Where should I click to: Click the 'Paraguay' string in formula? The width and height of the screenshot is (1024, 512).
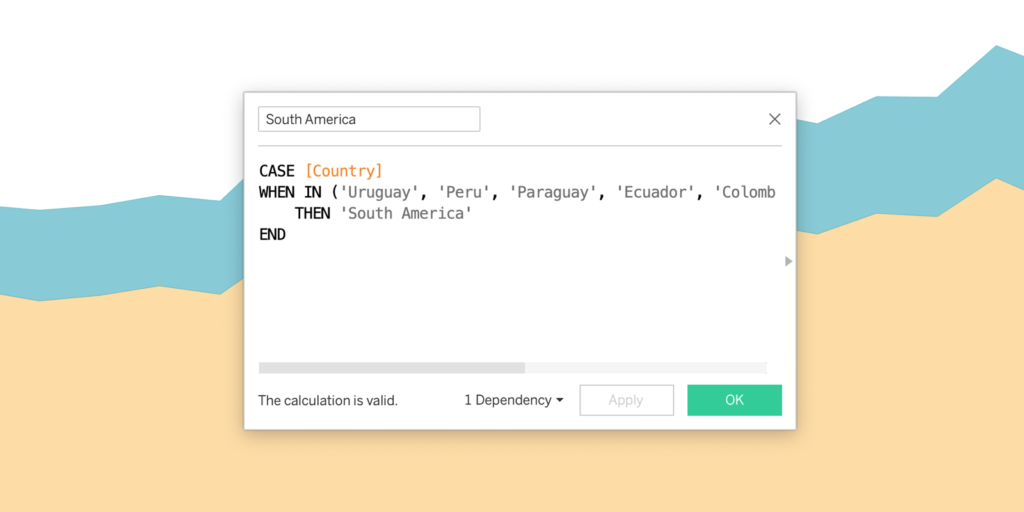pyautogui.click(x=553, y=193)
